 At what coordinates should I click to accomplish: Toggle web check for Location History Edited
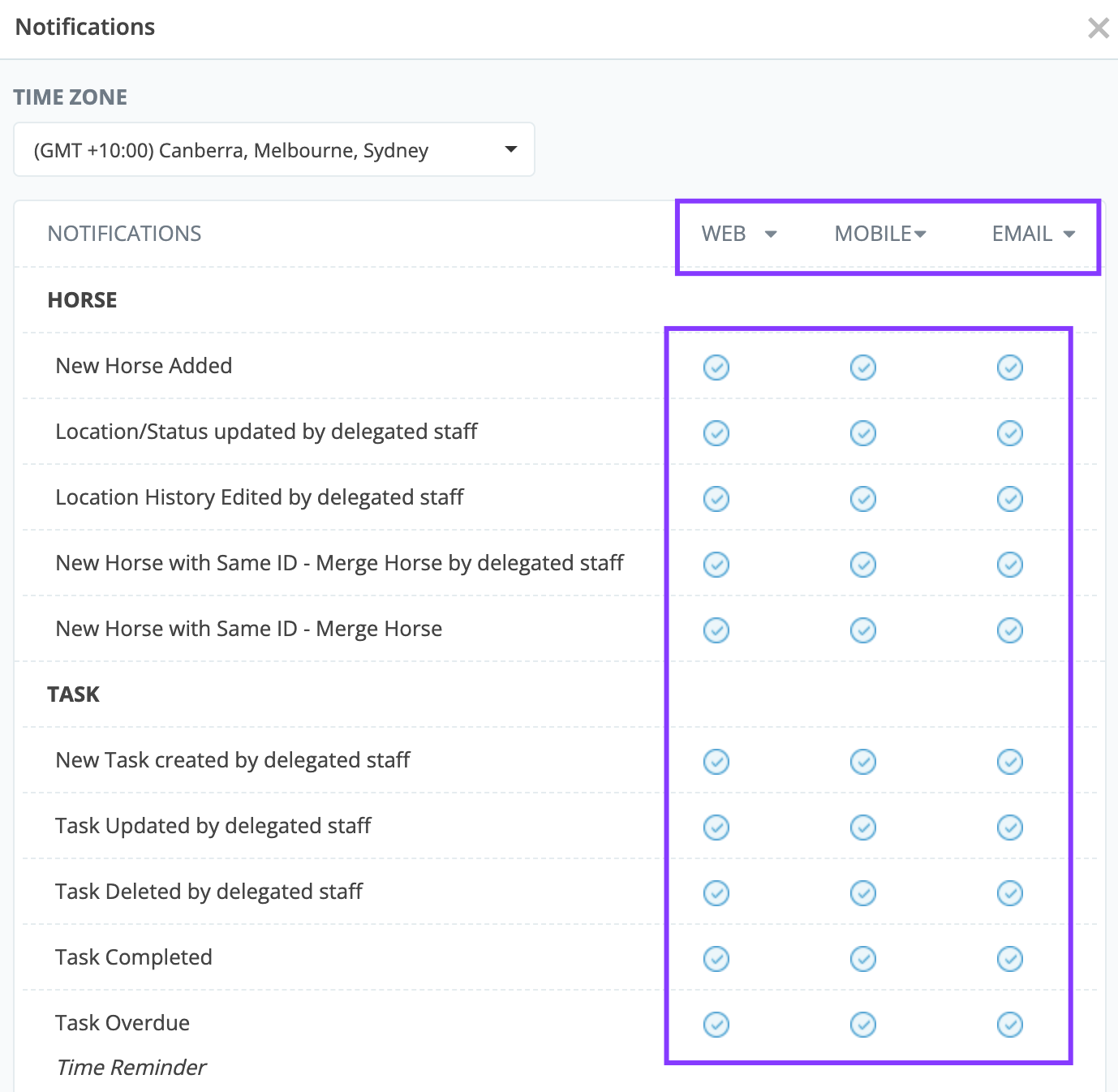716,499
